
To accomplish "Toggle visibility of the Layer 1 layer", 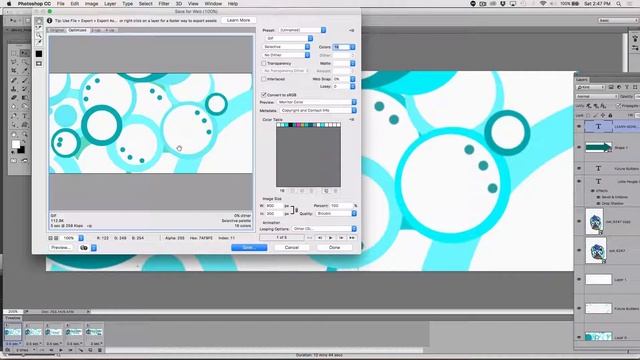I will (579, 280).
